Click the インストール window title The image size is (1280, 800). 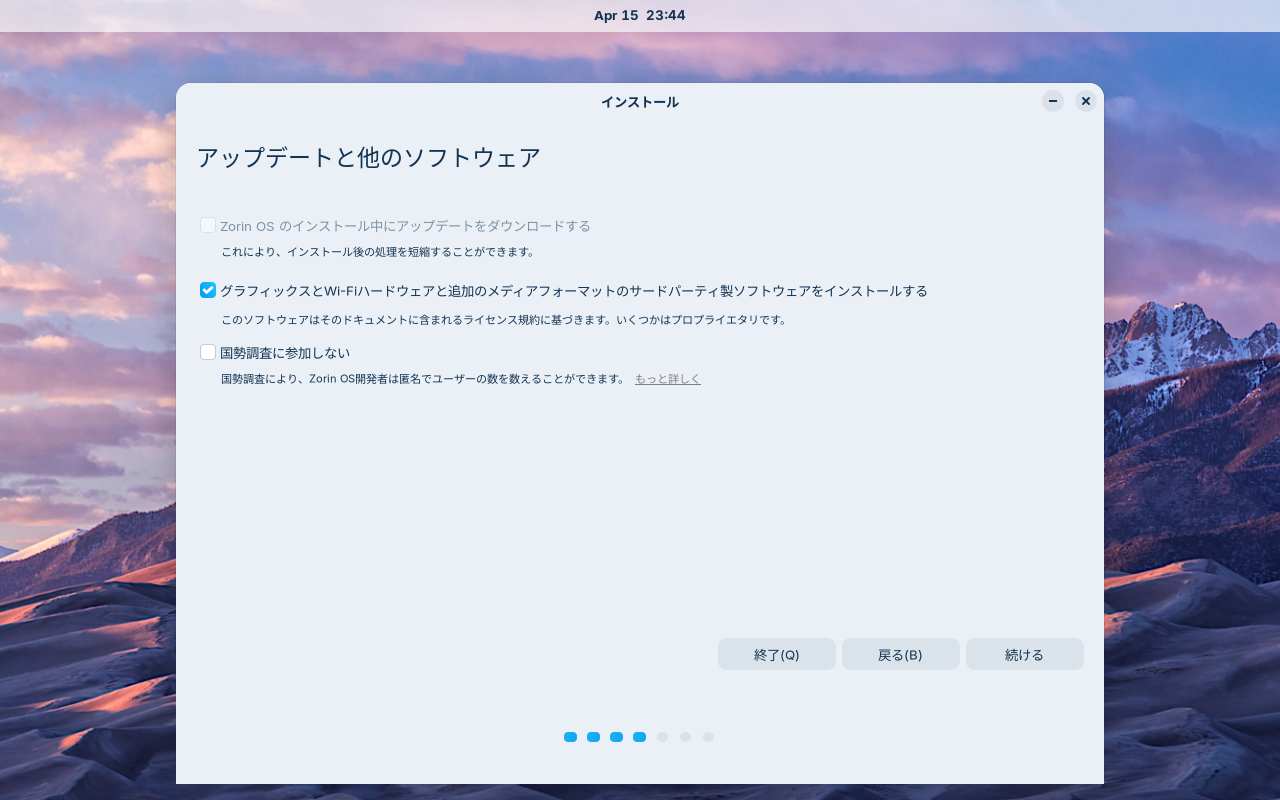point(640,102)
